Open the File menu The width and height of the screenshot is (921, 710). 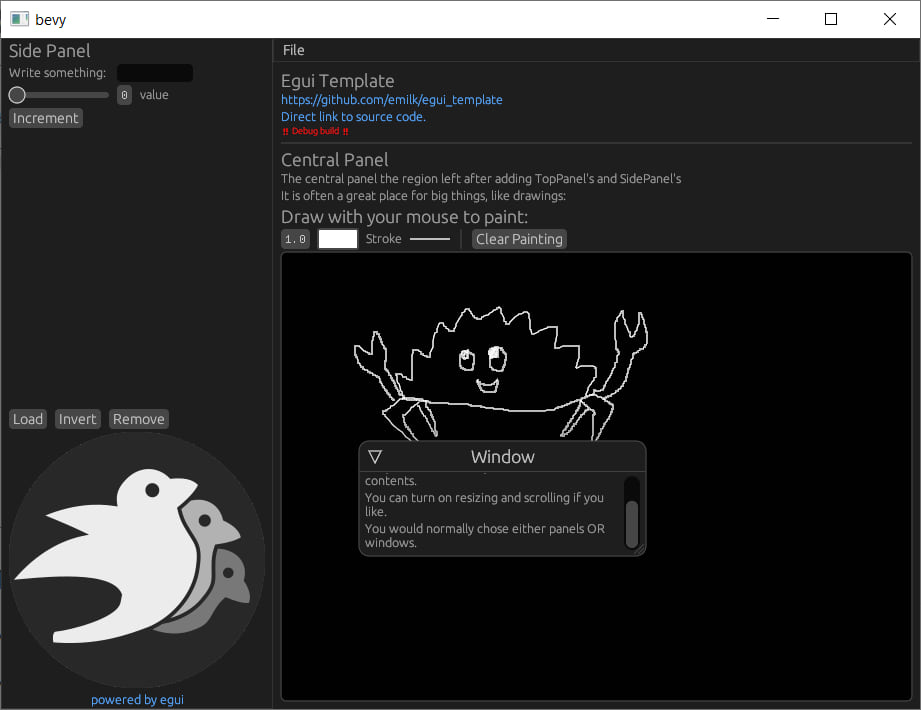click(293, 51)
